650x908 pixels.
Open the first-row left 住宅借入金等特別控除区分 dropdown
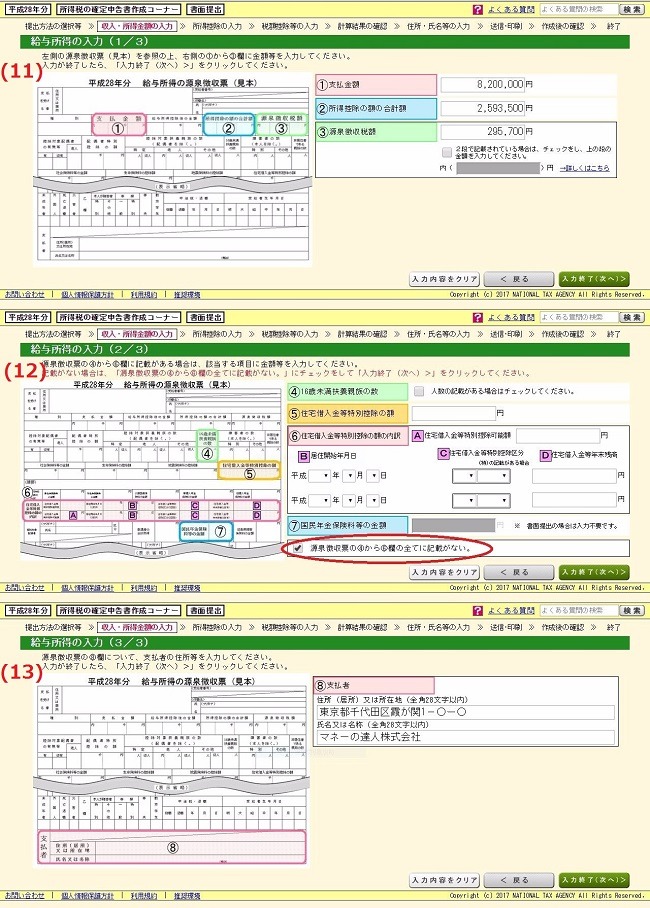pyautogui.click(x=464, y=477)
